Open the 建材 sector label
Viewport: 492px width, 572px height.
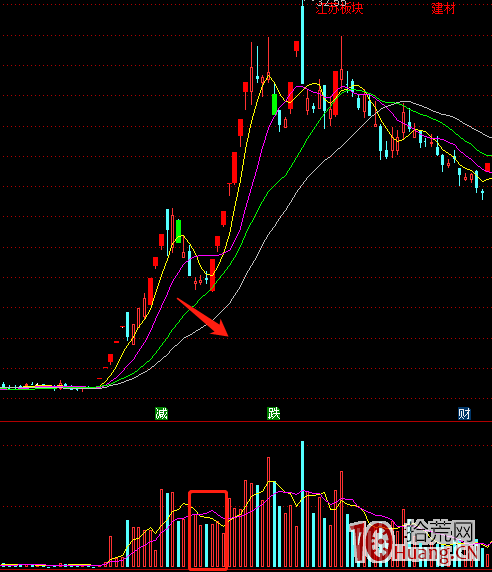pos(443,8)
